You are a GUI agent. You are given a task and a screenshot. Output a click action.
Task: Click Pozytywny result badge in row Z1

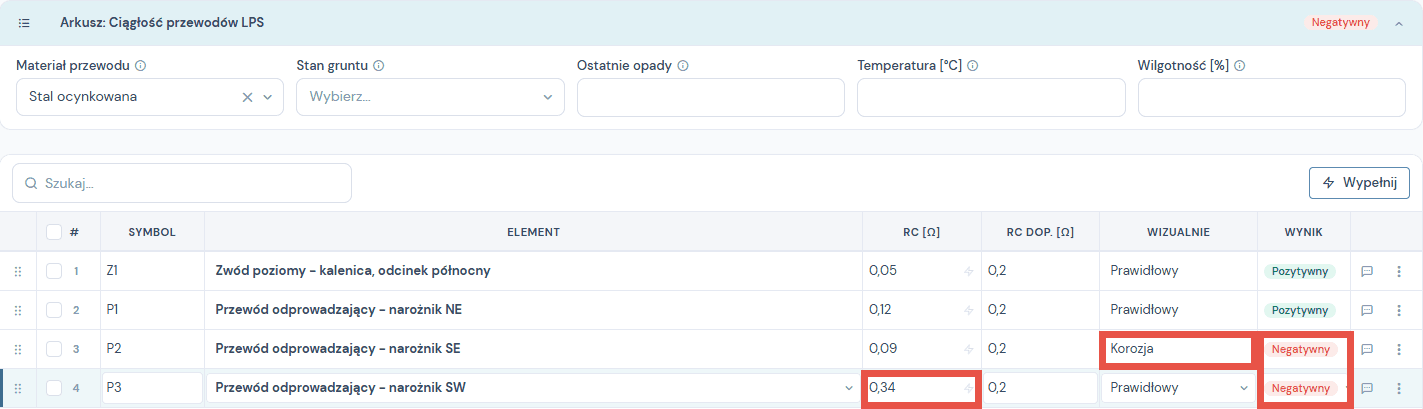[x=1300, y=271]
